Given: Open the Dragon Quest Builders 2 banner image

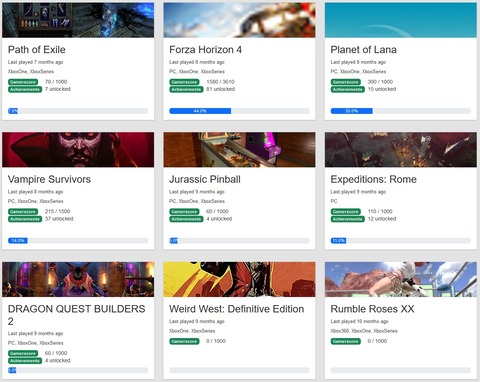Looking at the screenshot, I should (78, 279).
